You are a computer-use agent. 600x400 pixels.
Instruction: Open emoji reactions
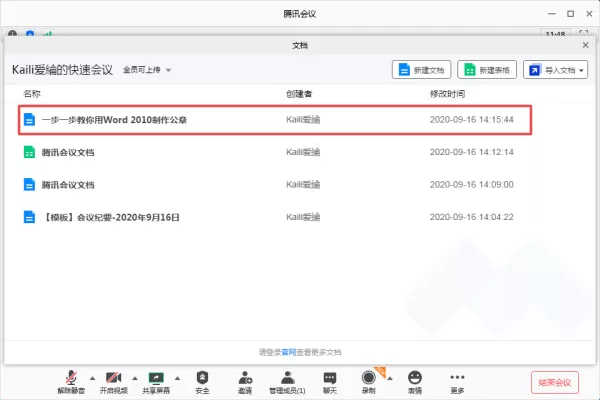415,382
